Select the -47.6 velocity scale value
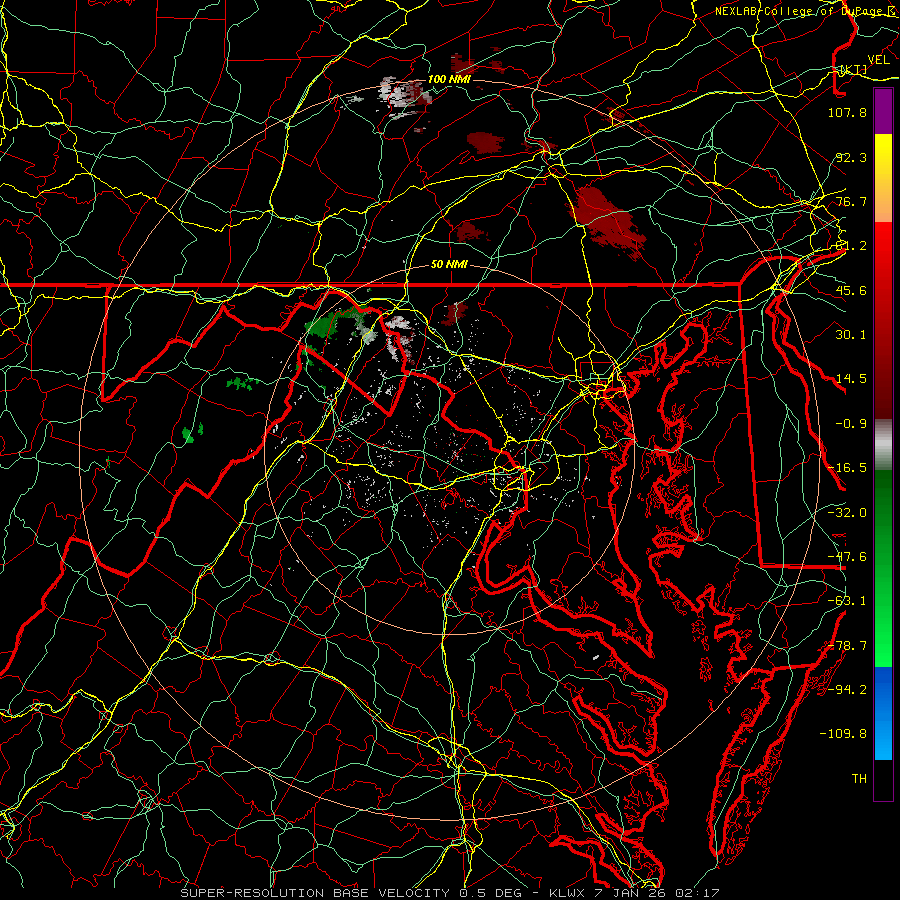This screenshot has width=900, height=900. click(x=847, y=557)
